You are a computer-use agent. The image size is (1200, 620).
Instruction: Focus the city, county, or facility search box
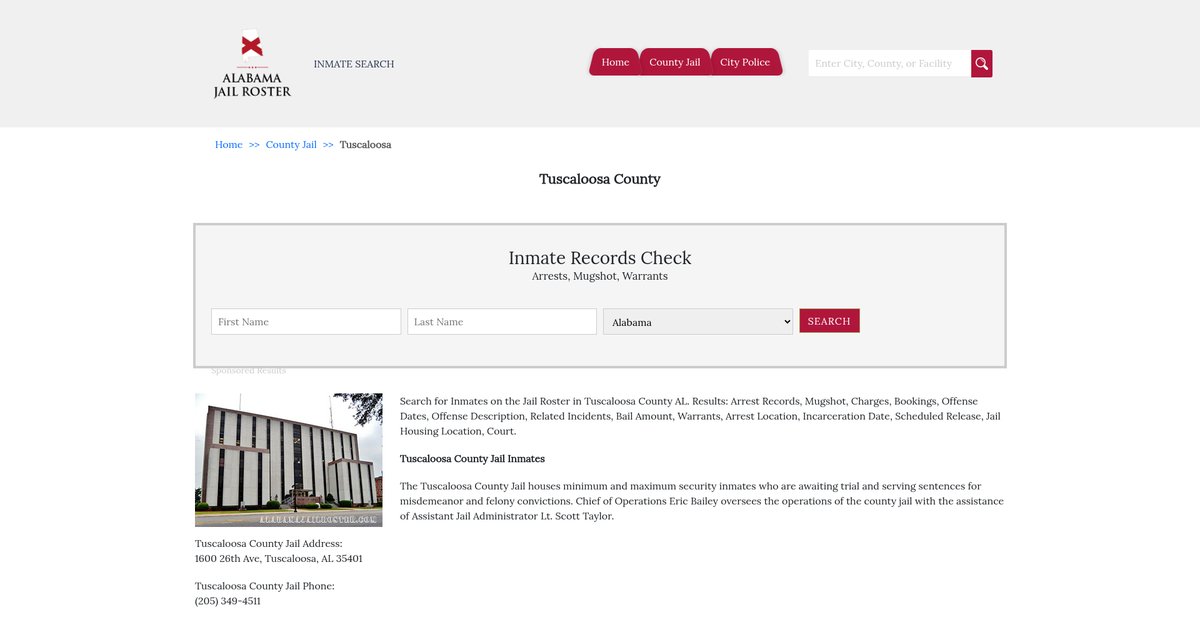click(x=888, y=64)
